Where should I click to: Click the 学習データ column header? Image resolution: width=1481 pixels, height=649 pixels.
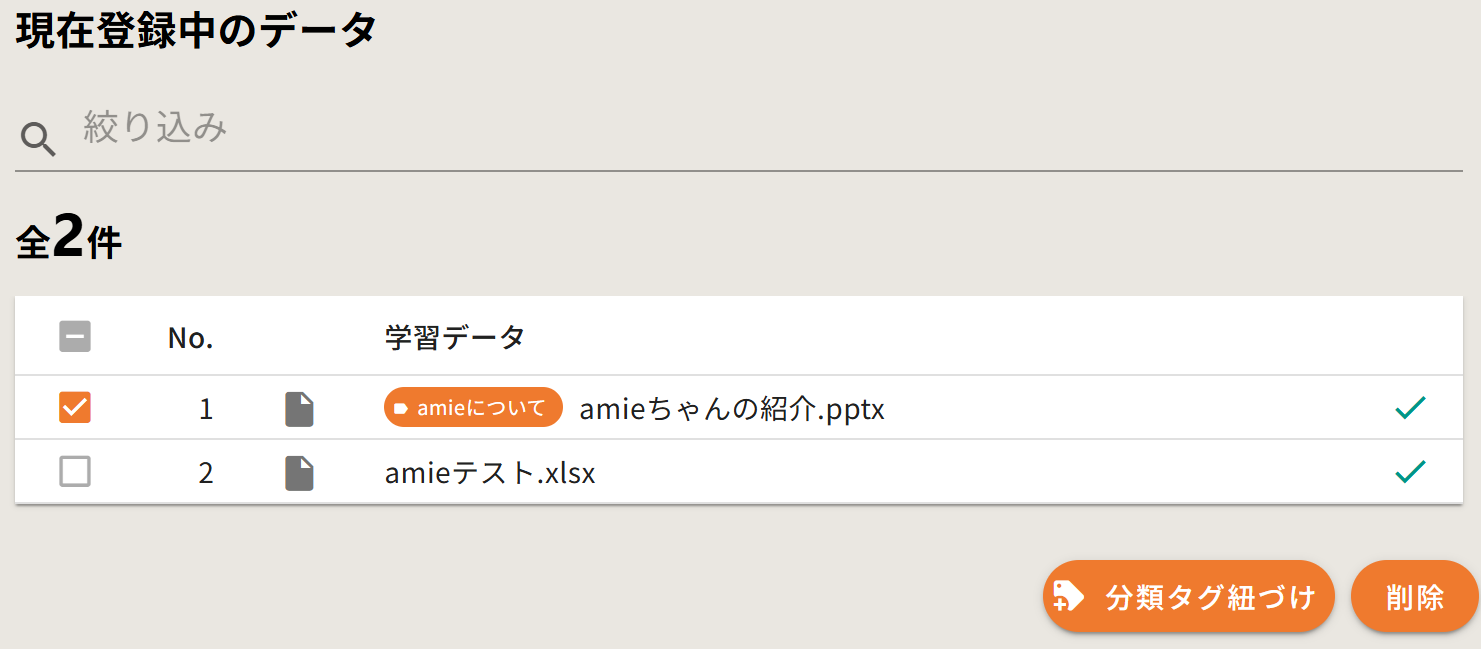click(x=455, y=338)
